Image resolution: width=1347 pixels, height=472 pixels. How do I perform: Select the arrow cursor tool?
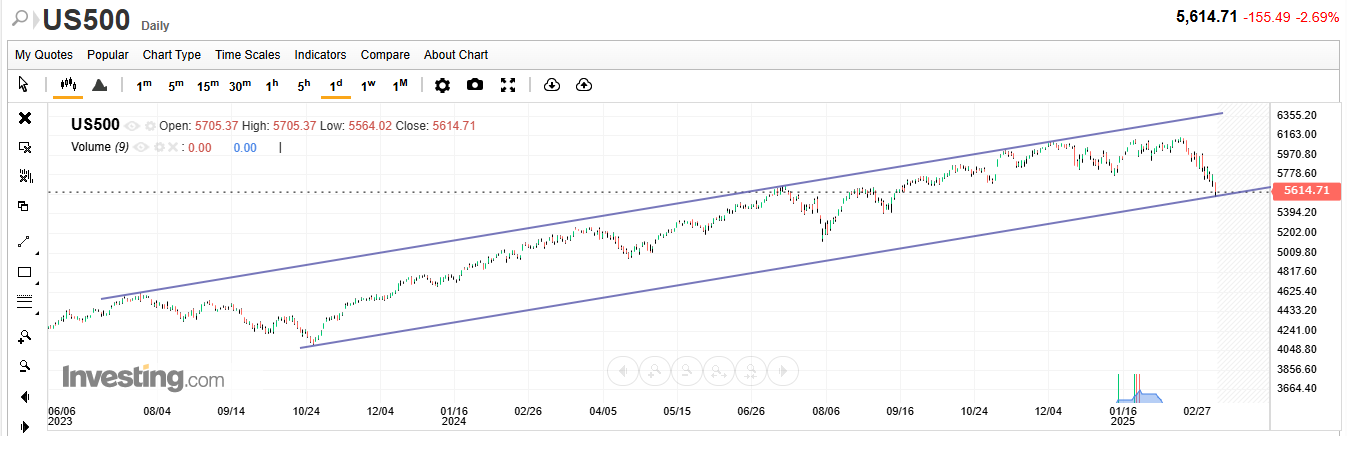(24, 85)
